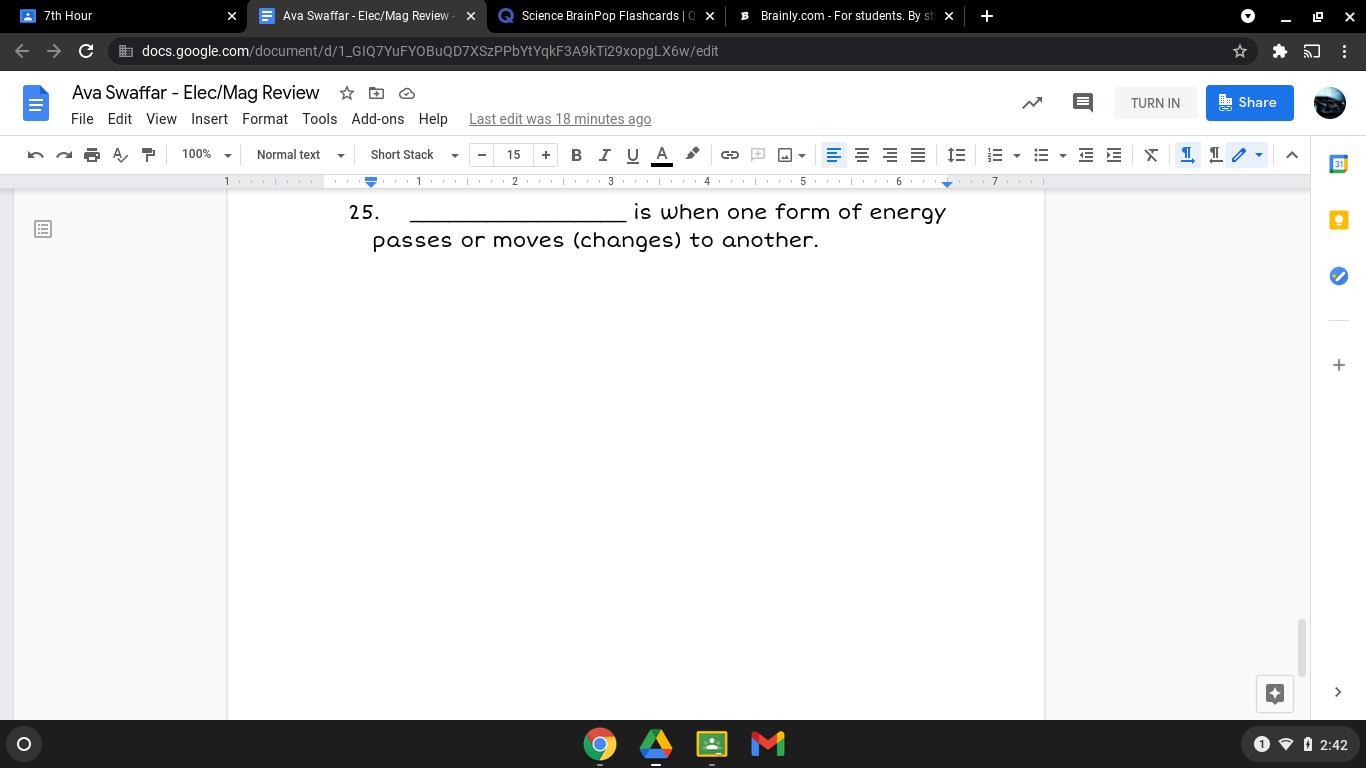Click the Clear formatting icon

pyautogui.click(x=1151, y=155)
